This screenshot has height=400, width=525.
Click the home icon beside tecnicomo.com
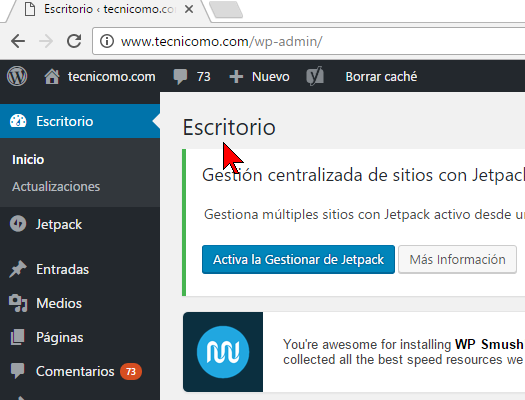pos(52,77)
